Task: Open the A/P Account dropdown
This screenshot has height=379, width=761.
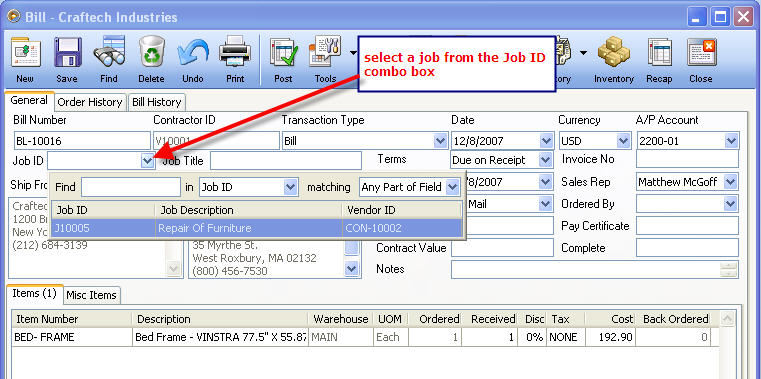Action: [x=731, y=141]
